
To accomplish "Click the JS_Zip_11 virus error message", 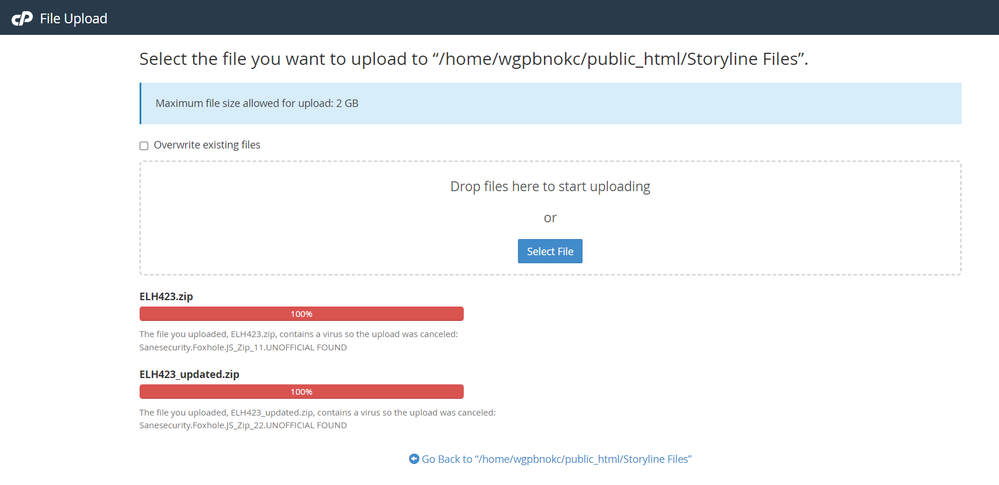I will pos(297,341).
